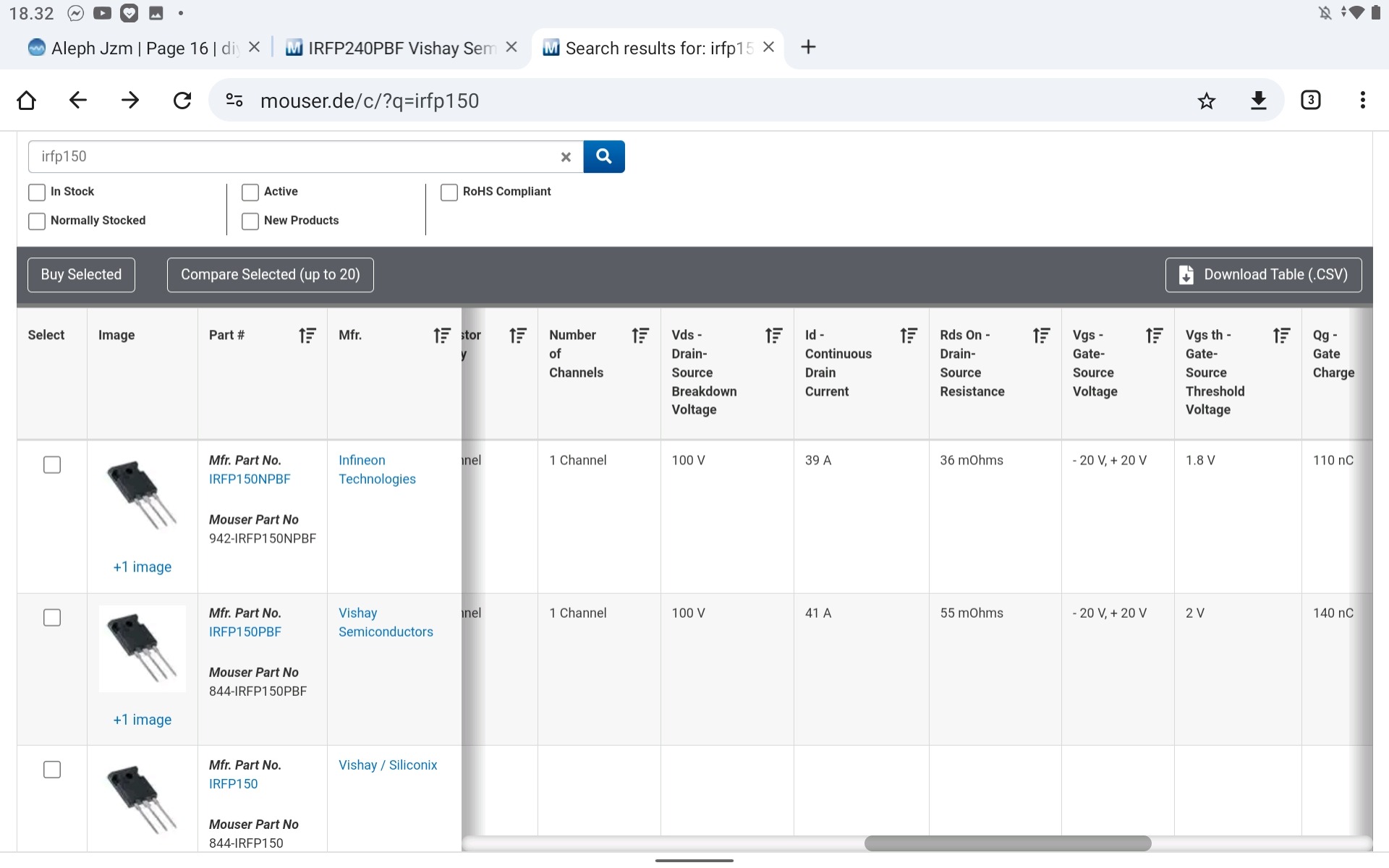1389x868 pixels.
Task: Sort by Part # column
Action: click(307, 336)
